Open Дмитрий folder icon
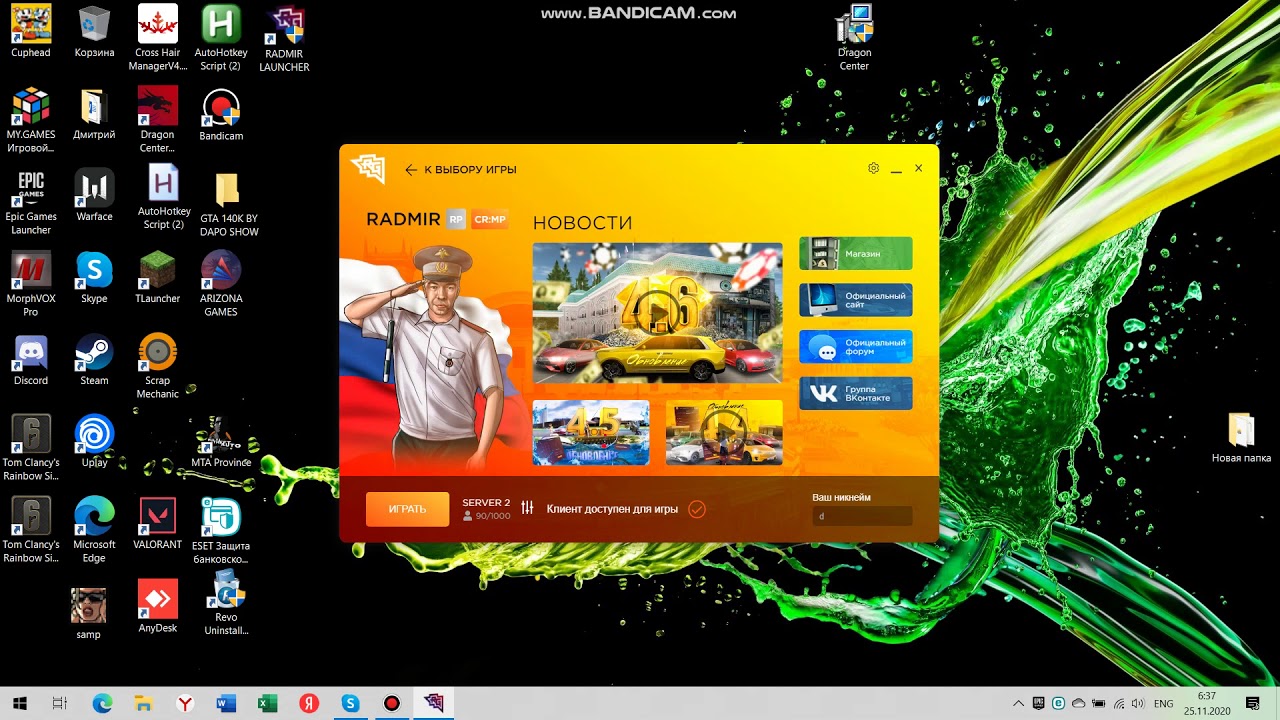1280x720 pixels. pyautogui.click(x=94, y=114)
